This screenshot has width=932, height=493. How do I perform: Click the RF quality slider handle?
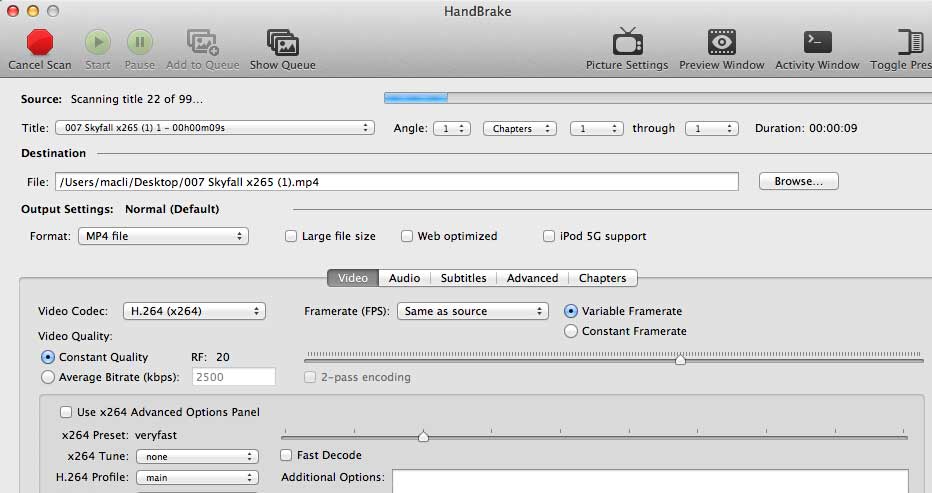tap(681, 359)
